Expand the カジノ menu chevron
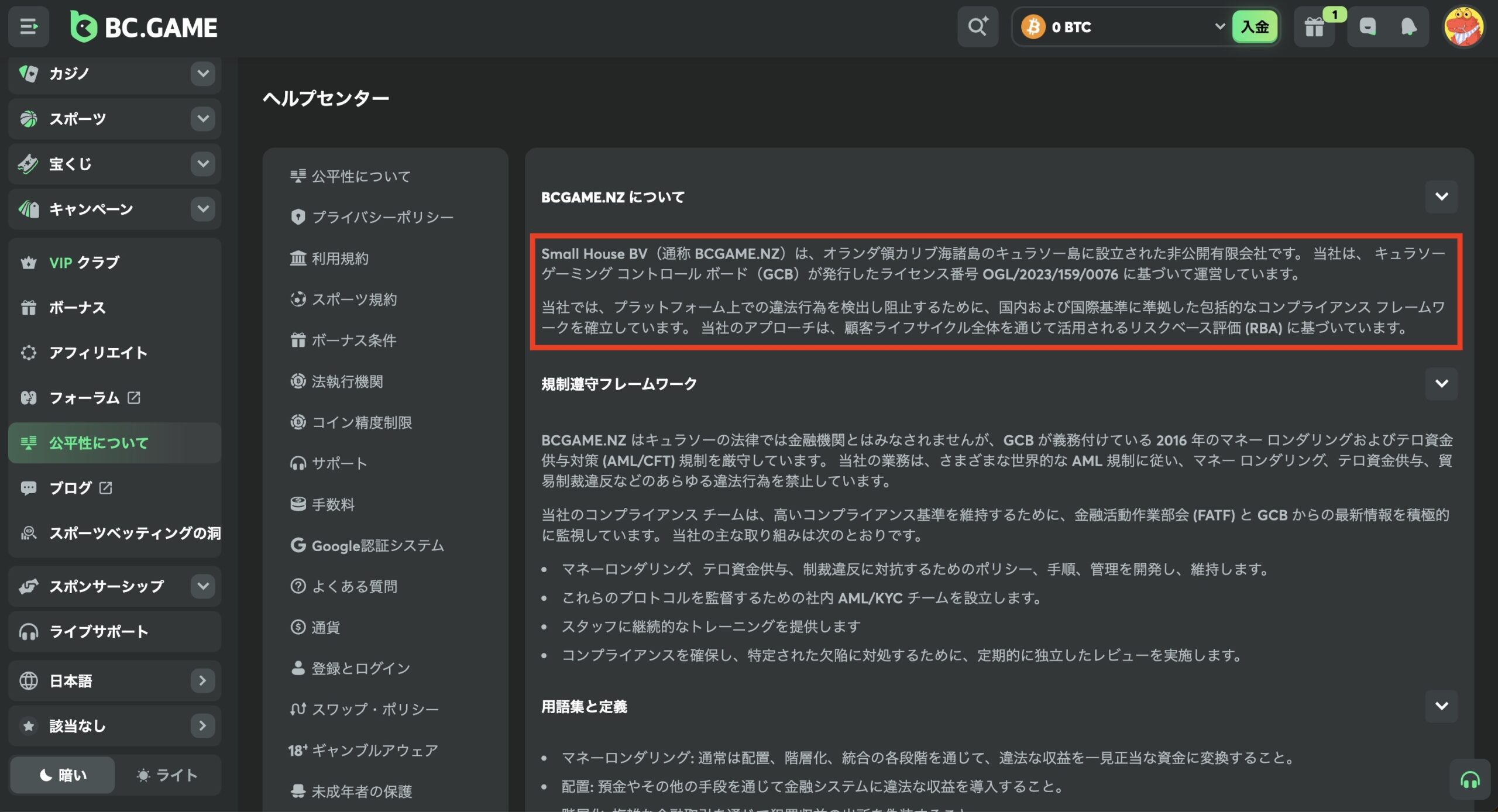The width and height of the screenshot is (1498, 812). [x=202, y=74]
